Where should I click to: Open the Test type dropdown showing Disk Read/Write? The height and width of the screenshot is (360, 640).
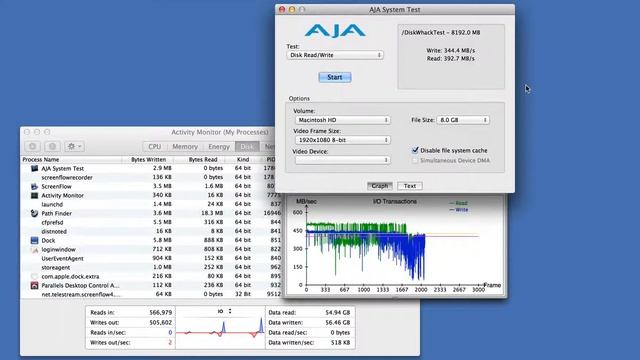point(335,55)
